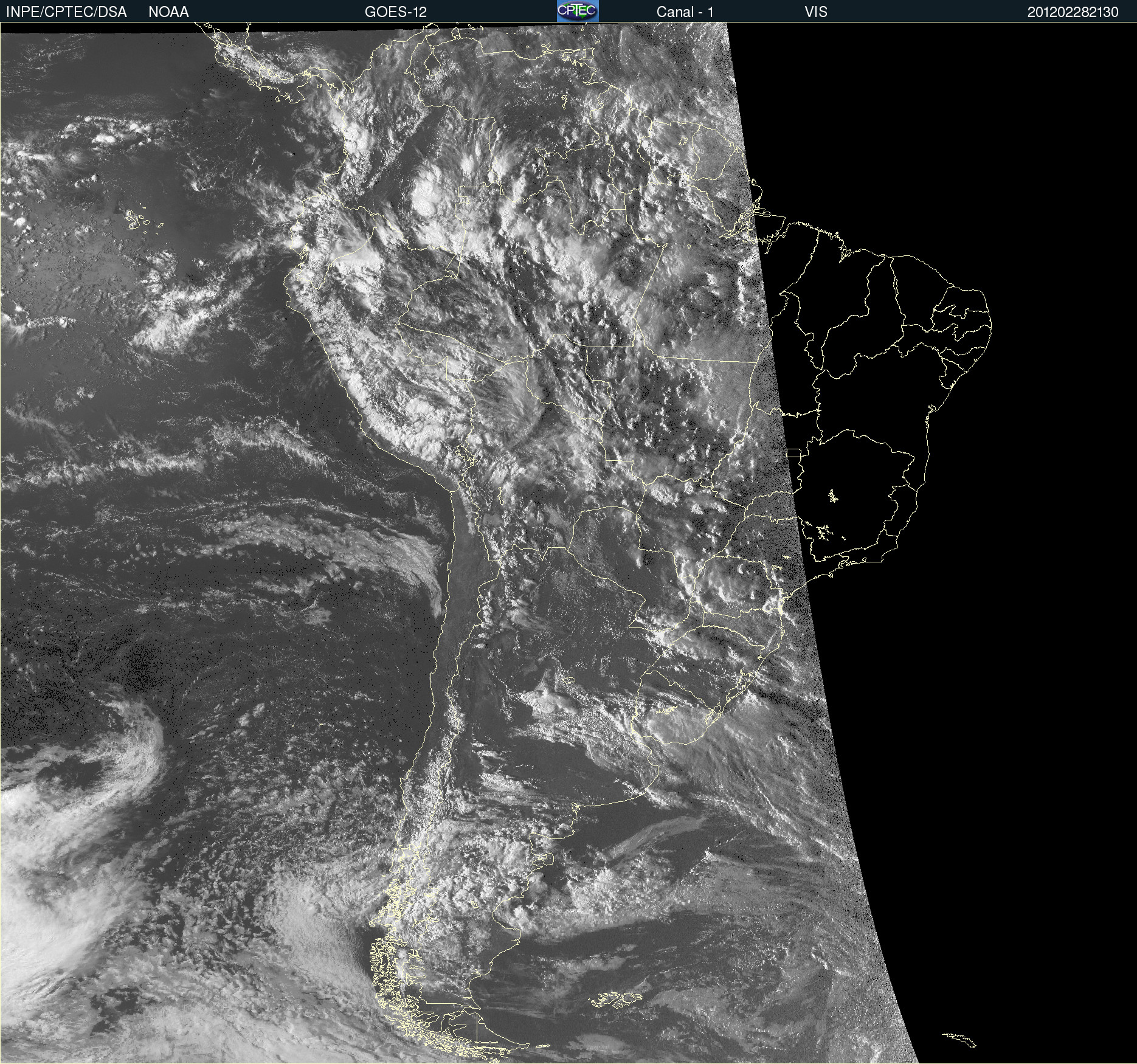This screenshot has height=1064, width=1137.
Task: Click the NOAA label in header
Action: 168,12
